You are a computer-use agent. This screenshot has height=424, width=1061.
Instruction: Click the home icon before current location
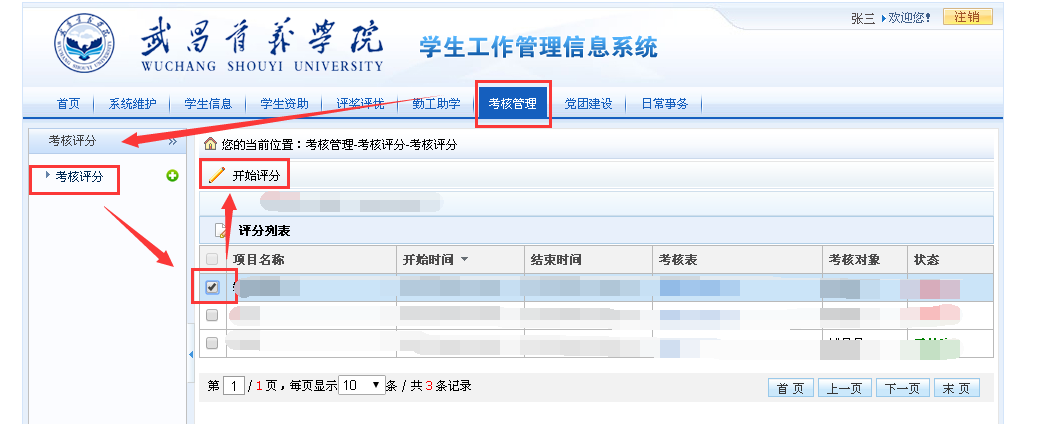click(210, 145)
